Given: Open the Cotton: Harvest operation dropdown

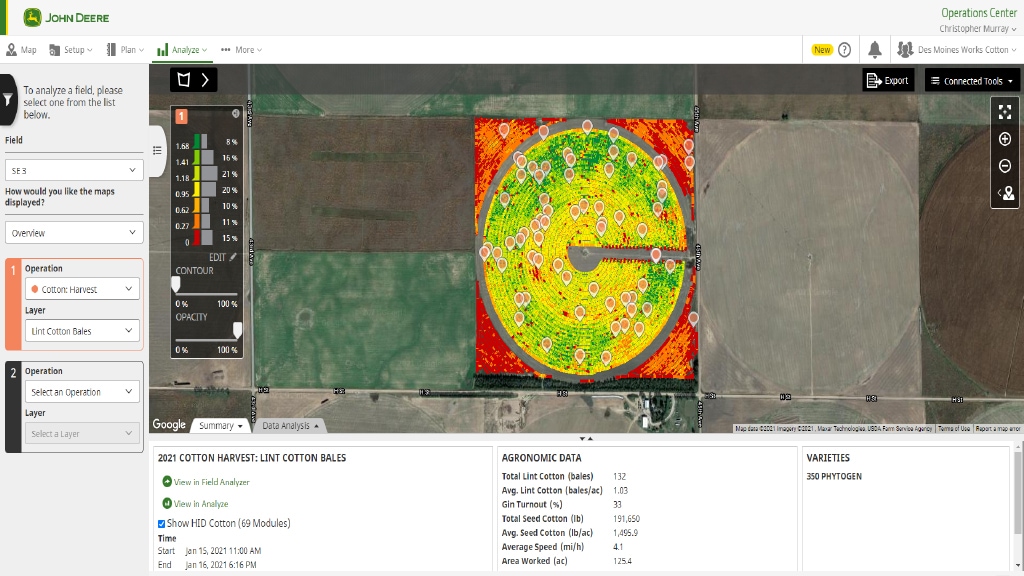Looking at the screenshot, I should click(x=82, y=289).
